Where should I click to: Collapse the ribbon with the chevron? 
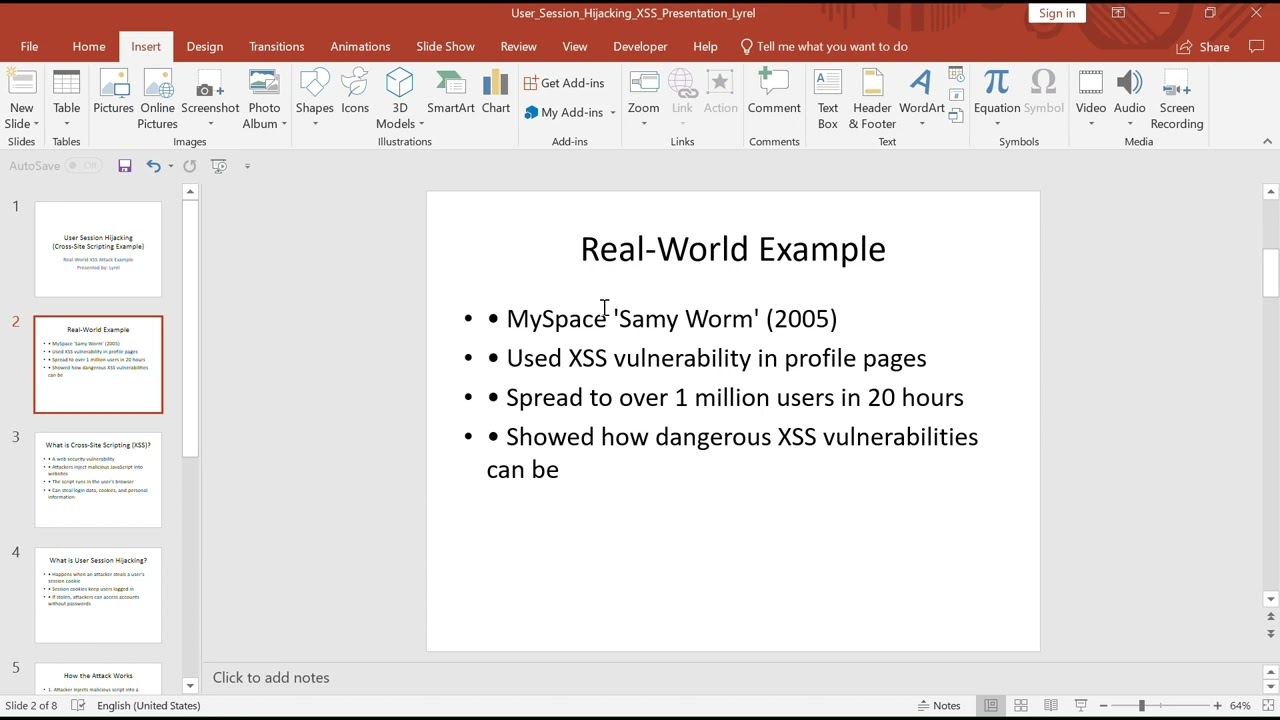(1267, 142)
